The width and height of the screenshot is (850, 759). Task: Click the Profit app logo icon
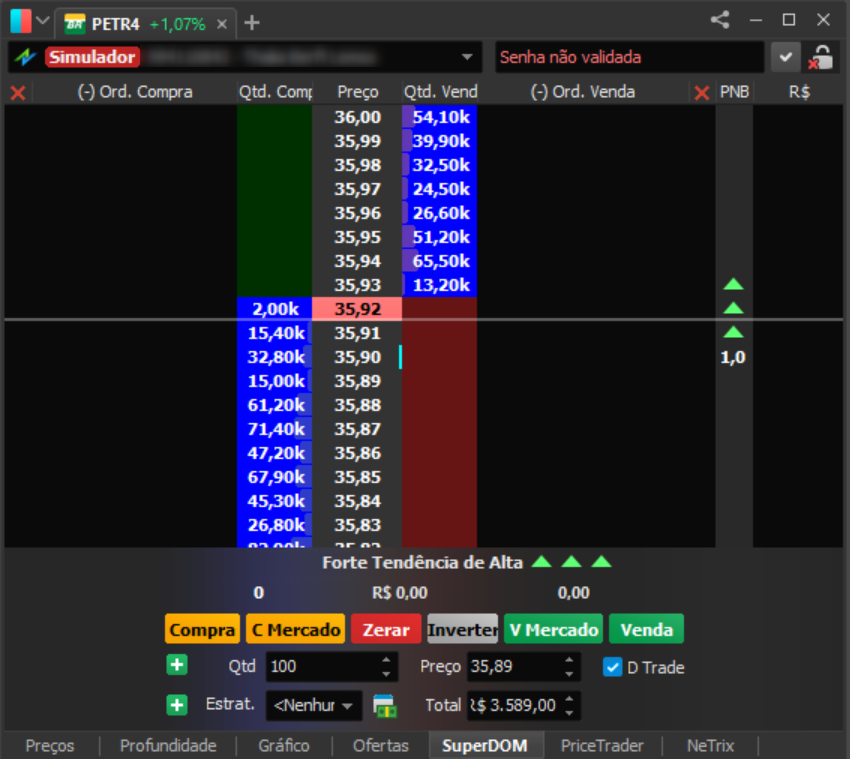(21, 22)
